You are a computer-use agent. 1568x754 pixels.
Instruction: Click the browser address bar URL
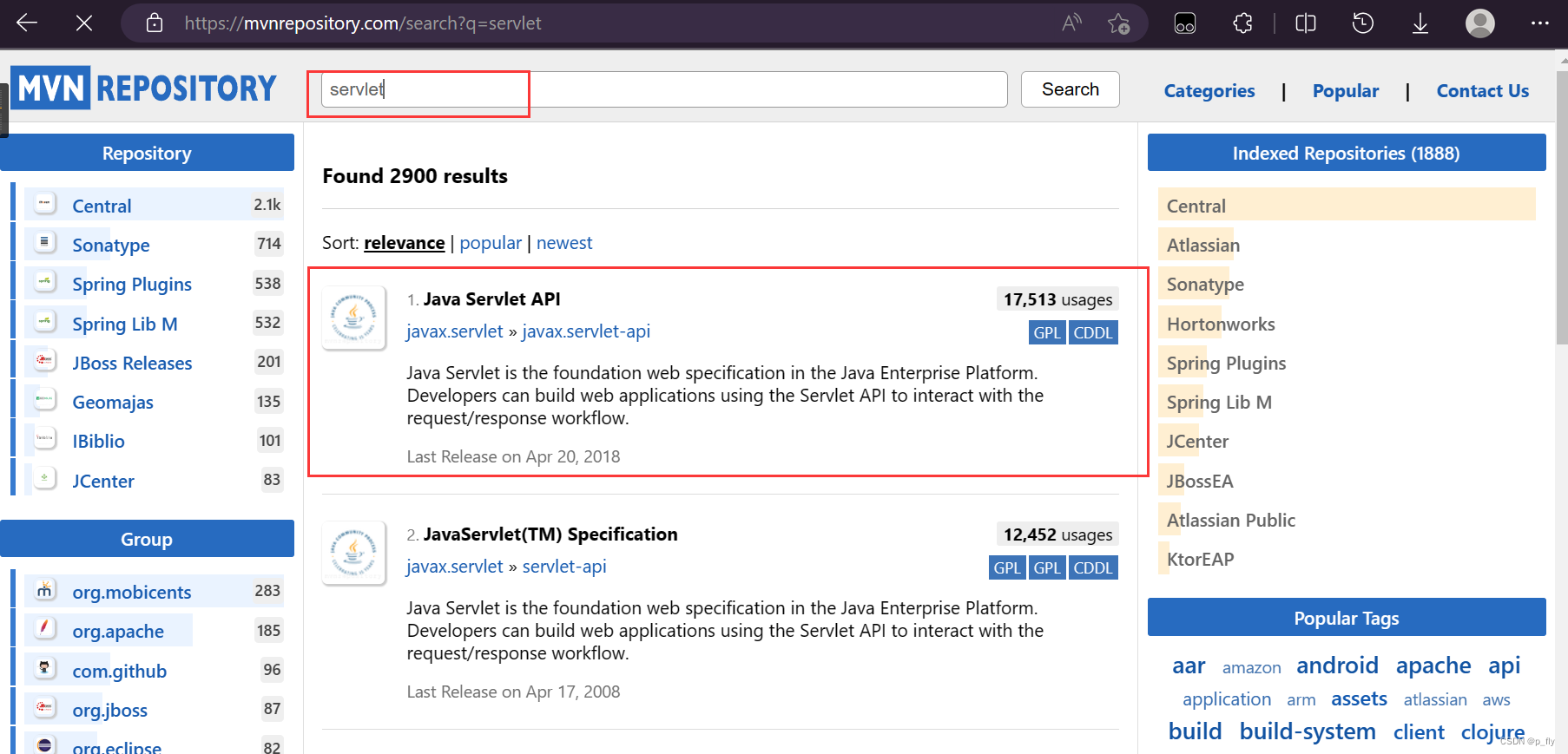click(363, 23)
